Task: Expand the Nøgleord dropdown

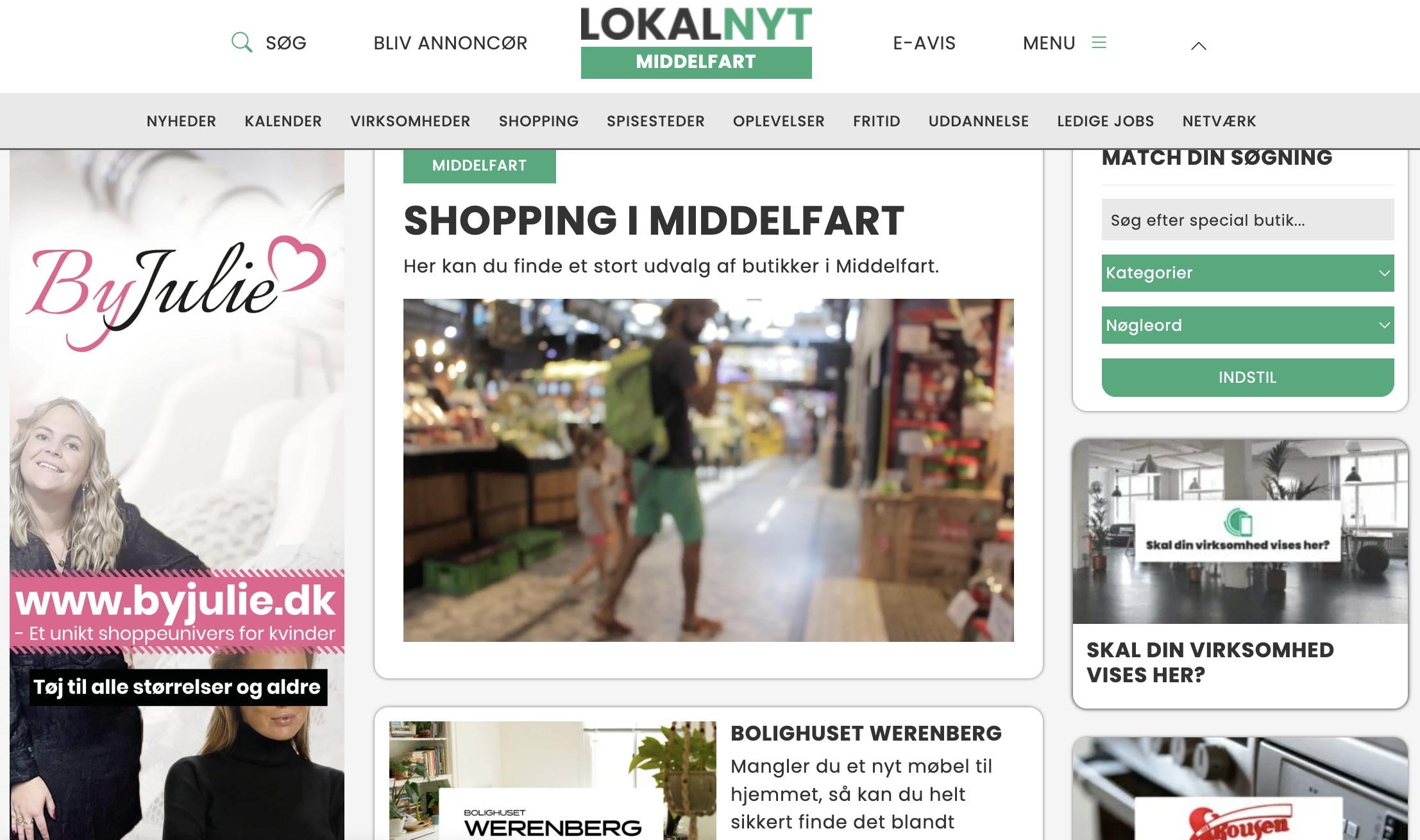Action: click(1247, 325)
